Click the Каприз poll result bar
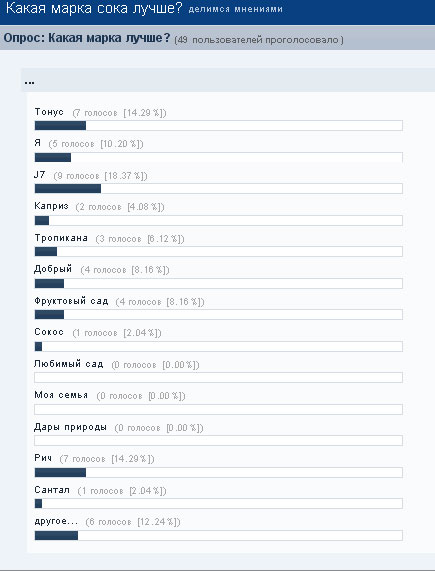This screenshot has height=571, width=435. click(x=218, y=220)
